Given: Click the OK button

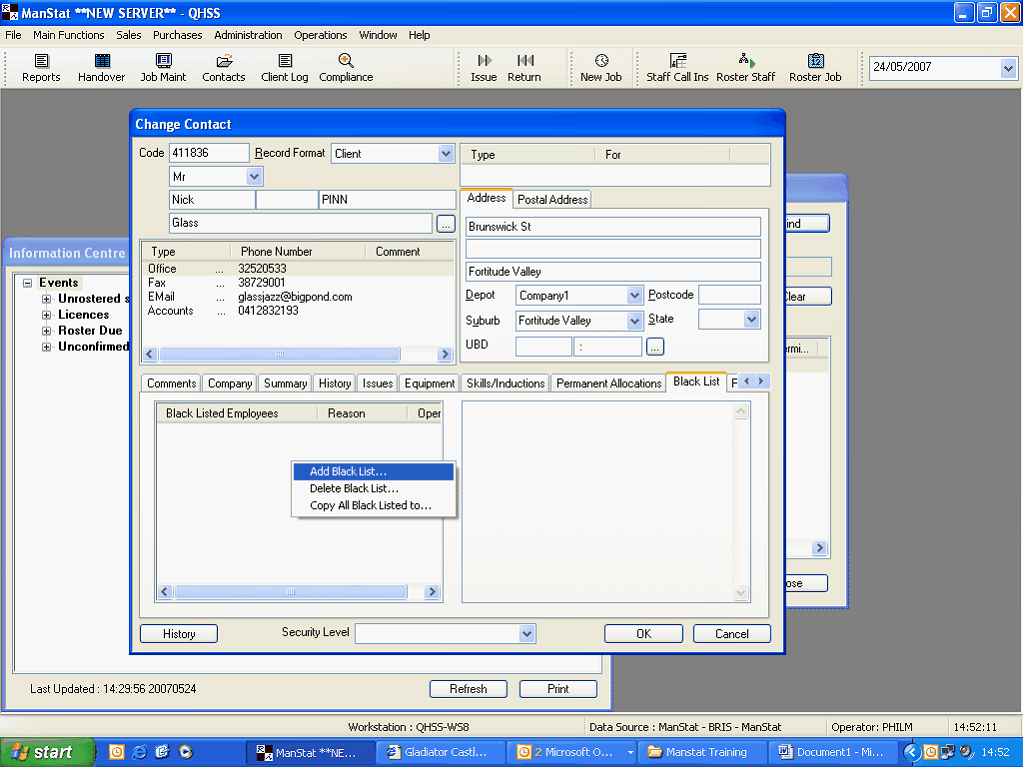Looking at the screenshot, I should coord(643,634).
